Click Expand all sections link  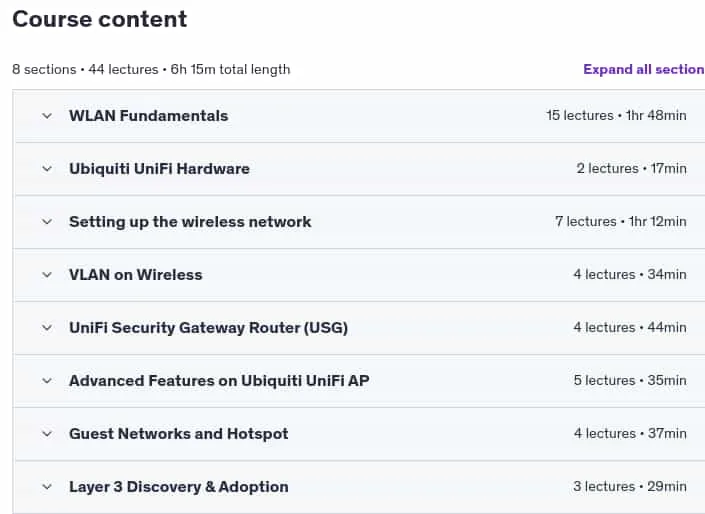pos(644,69)
